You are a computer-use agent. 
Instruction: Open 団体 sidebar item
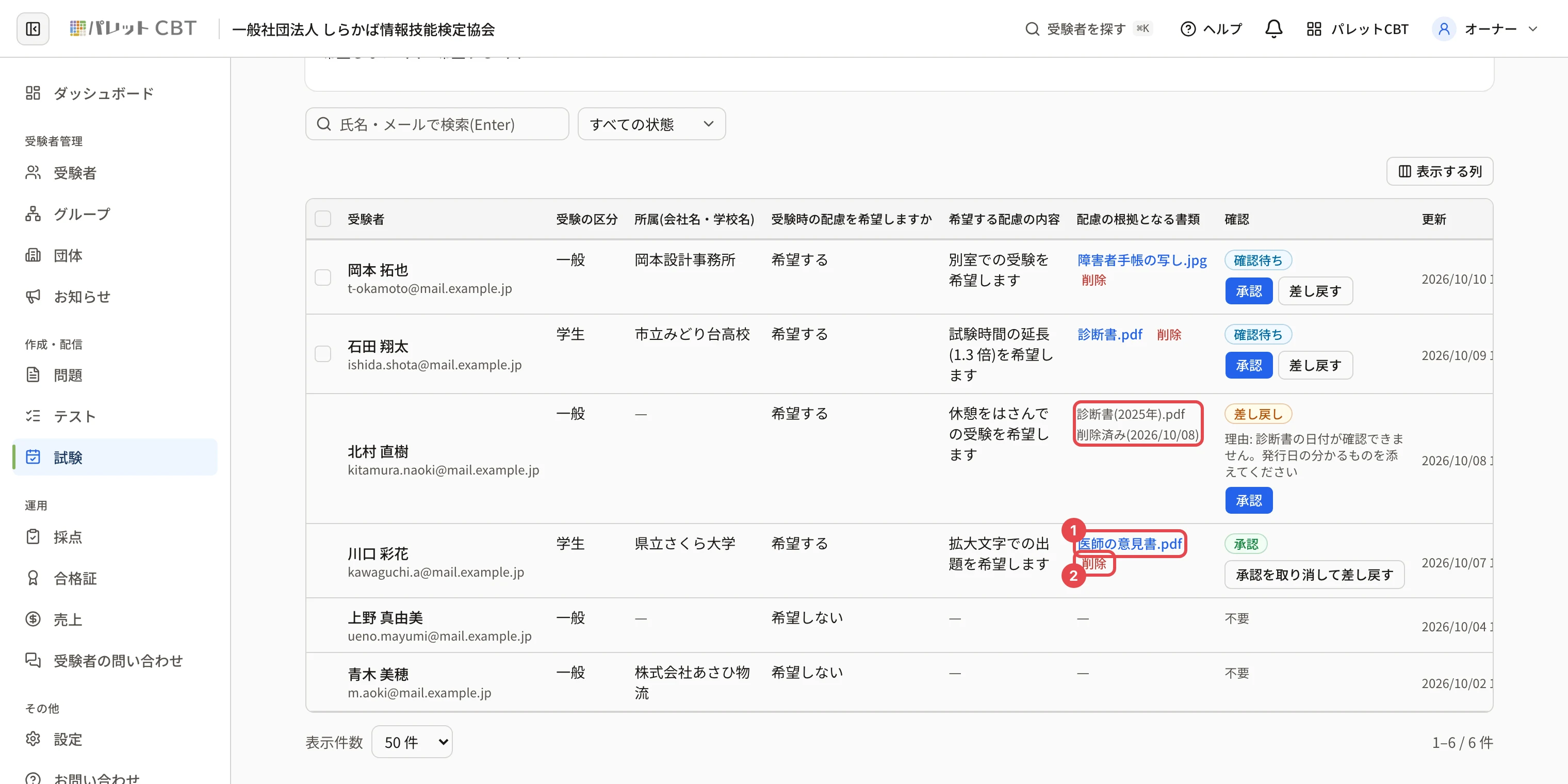pyautogui.click(x=115, y=255)
